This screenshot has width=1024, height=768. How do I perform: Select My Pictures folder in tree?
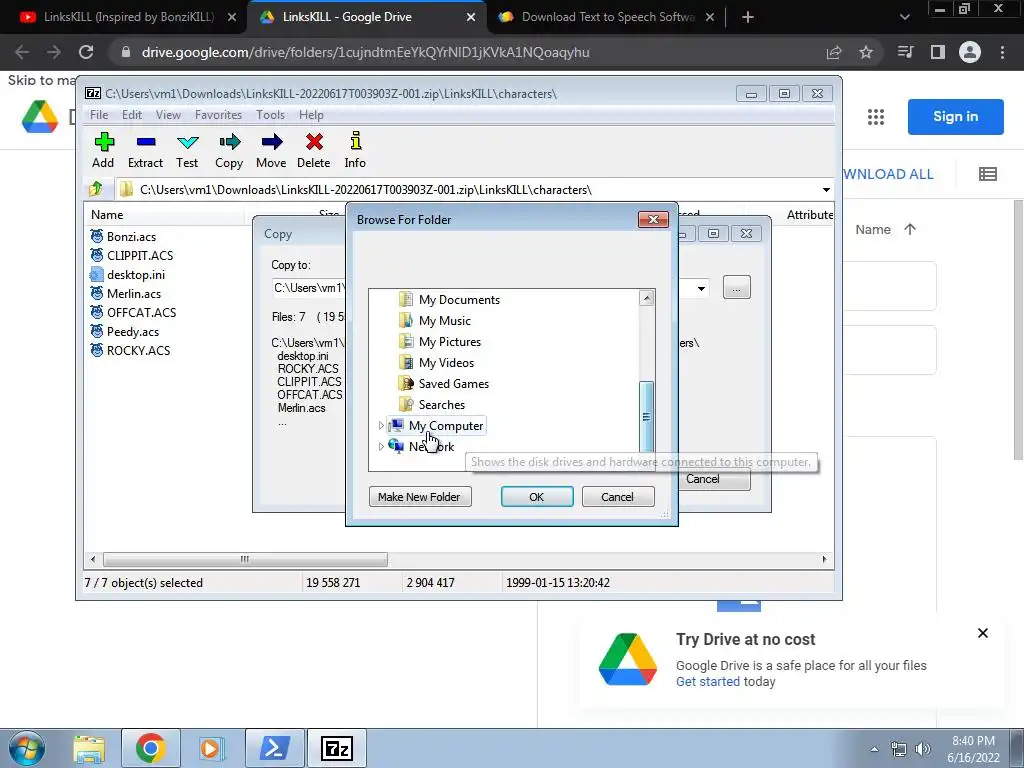pos(449,342)
